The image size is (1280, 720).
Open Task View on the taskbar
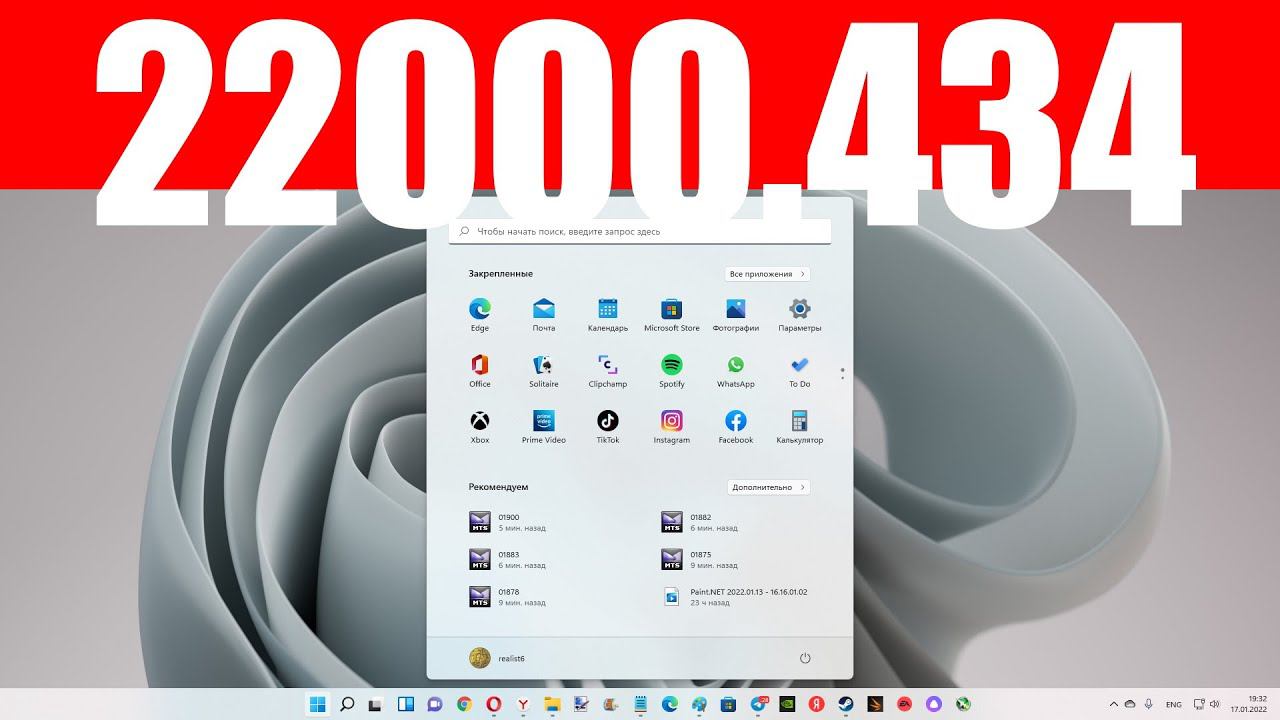375,704
